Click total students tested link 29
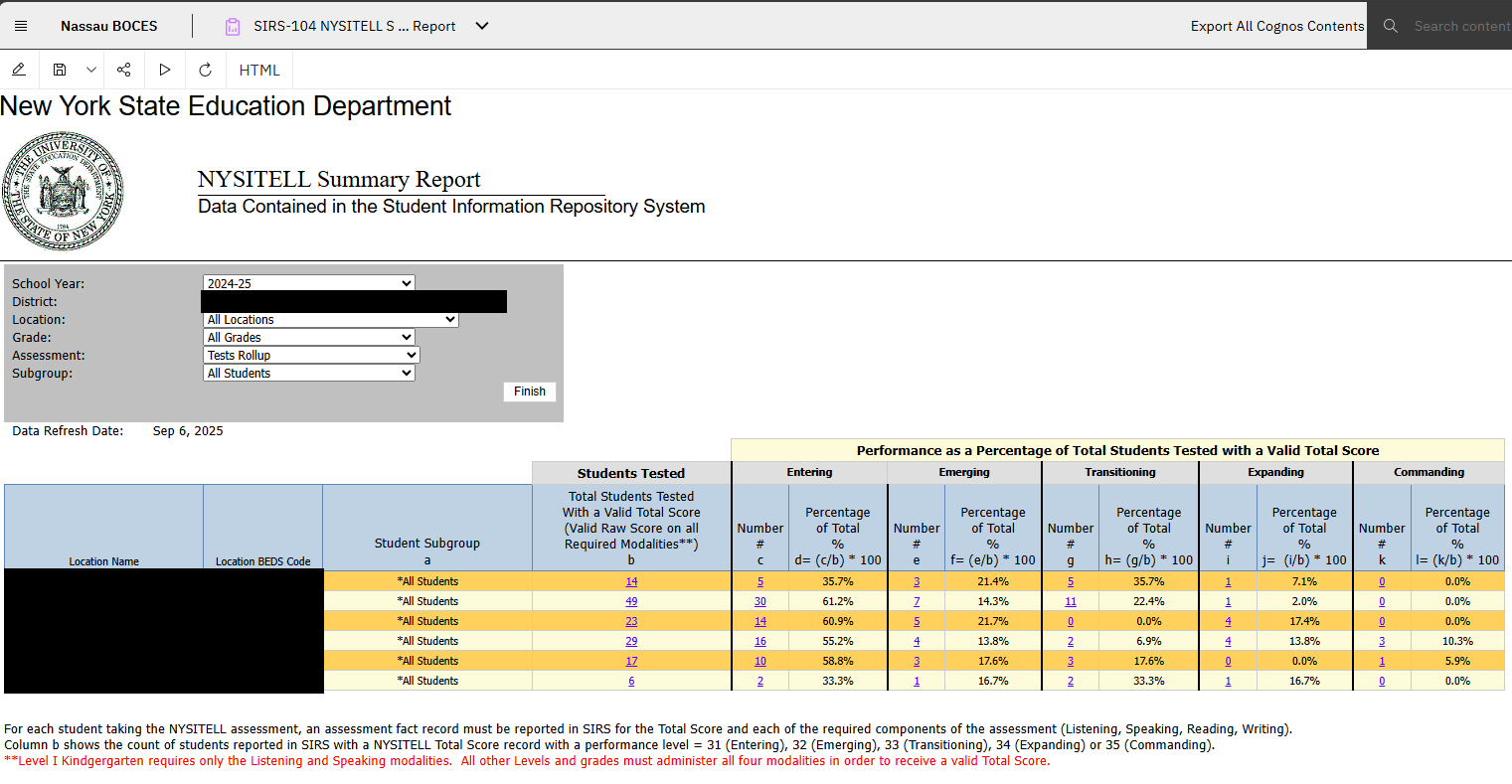 point(631,641)
